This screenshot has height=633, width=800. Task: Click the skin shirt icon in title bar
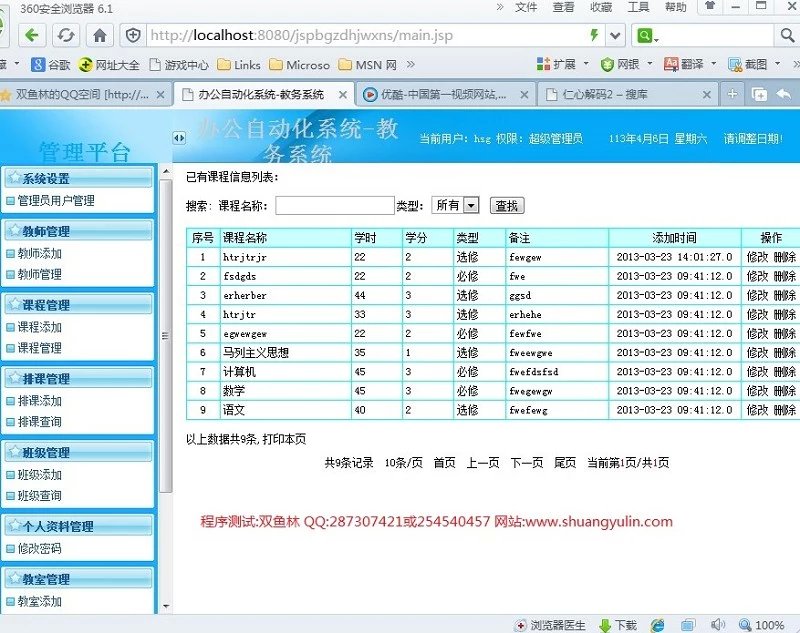coord(710,6)
